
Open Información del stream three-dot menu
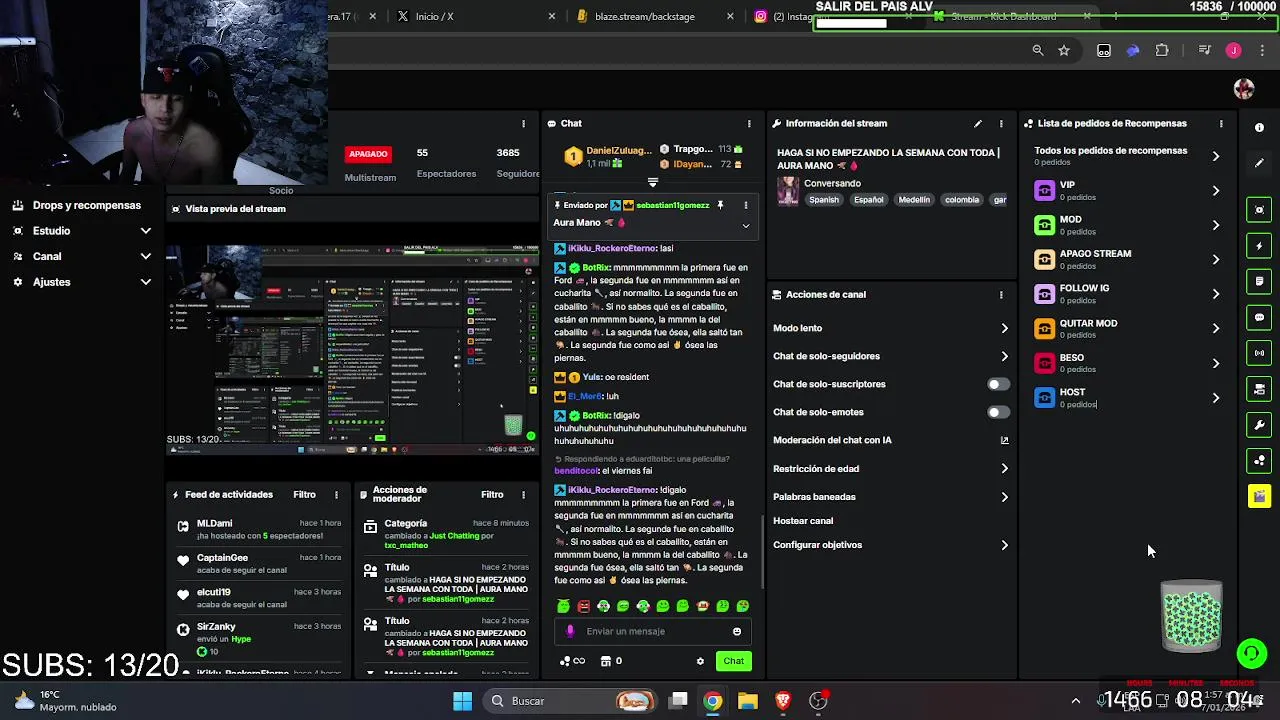click(x=1001, y=124)
